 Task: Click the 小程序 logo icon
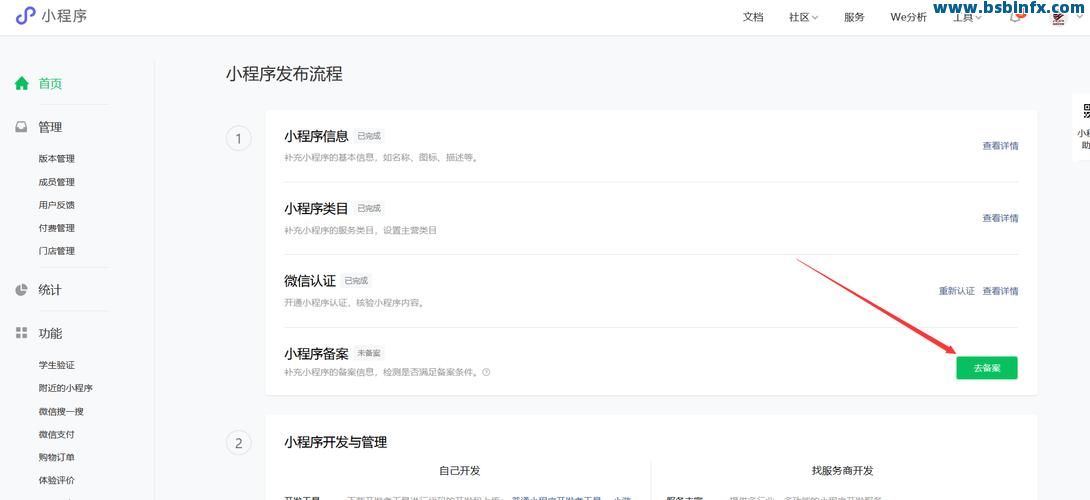point(26,15)
